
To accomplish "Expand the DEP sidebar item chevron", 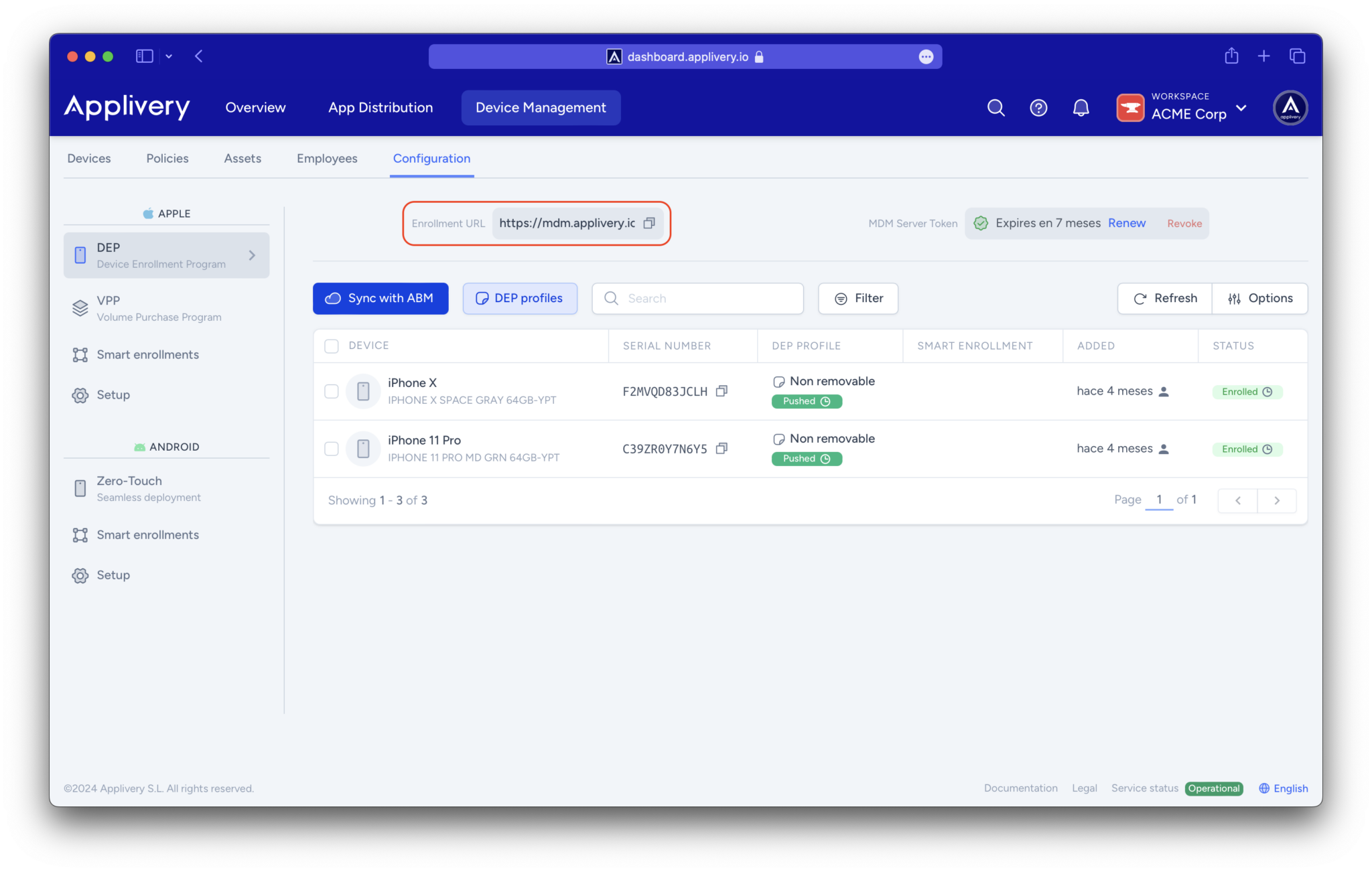I will pos(252,255).
